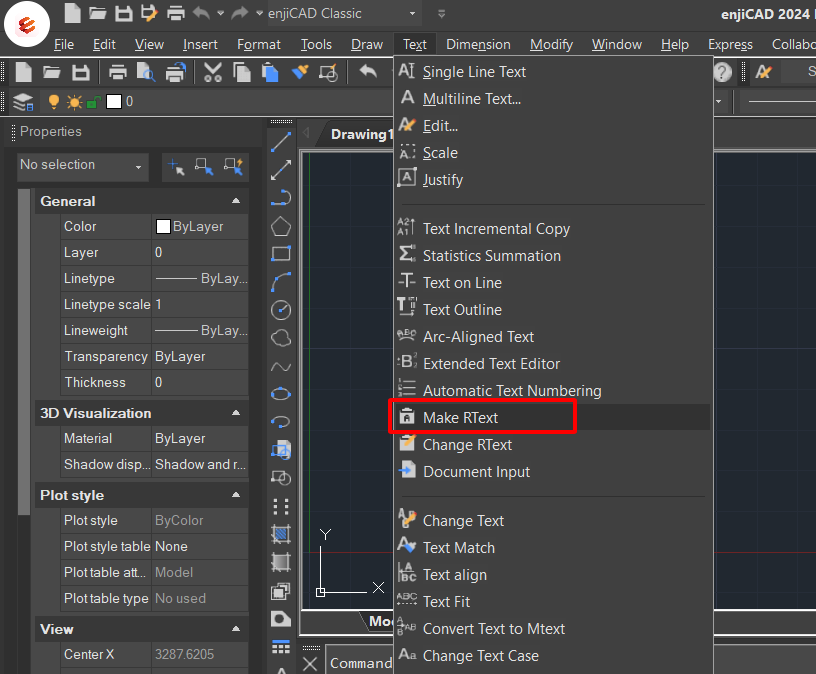Click the Match Properties brush icon

[300, 72]
